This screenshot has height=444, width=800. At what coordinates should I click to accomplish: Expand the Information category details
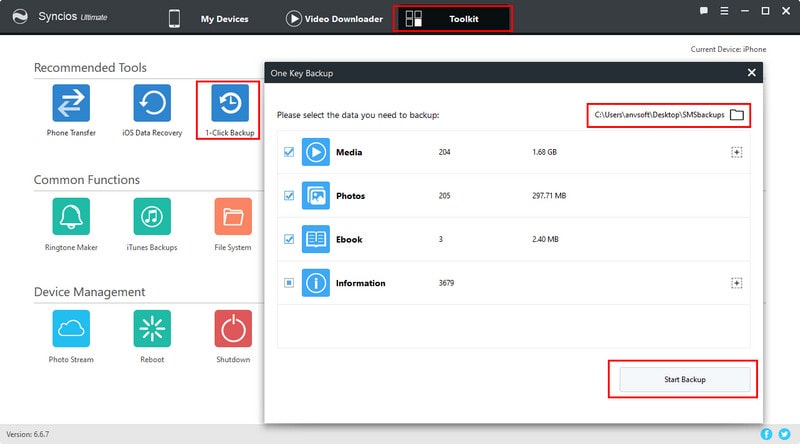coord(737,283)
